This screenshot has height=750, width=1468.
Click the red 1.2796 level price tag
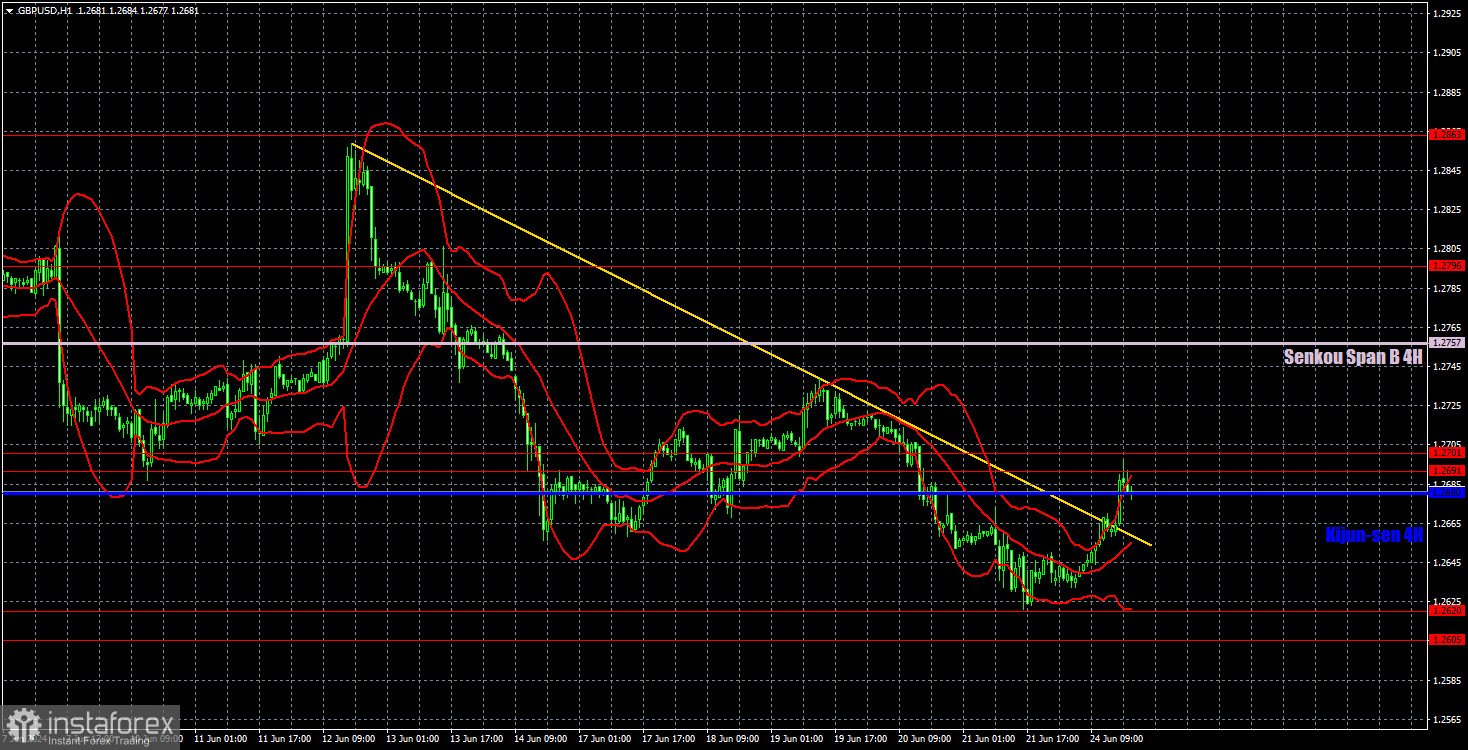[1447, 266]
